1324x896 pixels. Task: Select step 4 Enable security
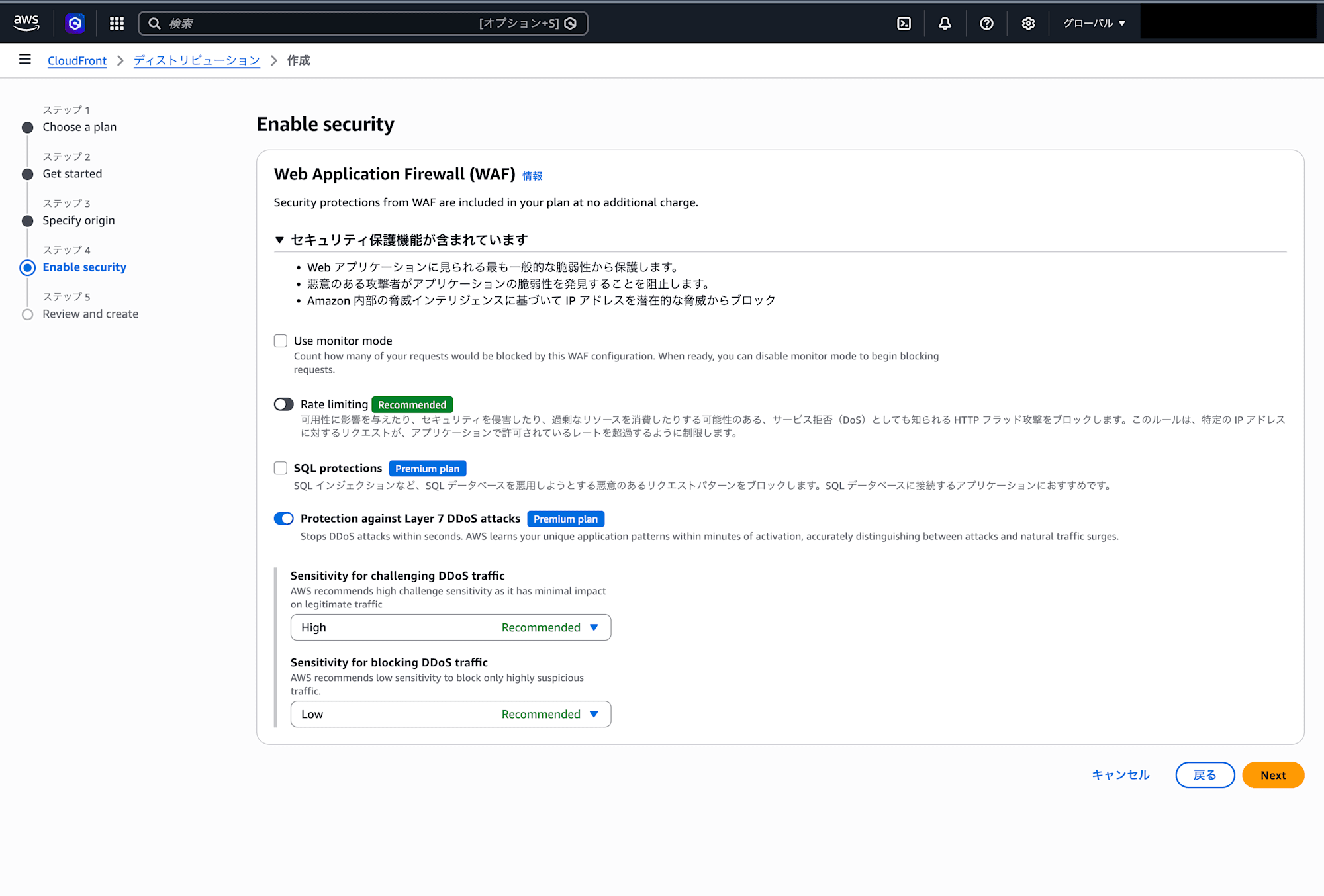[85, 267]
